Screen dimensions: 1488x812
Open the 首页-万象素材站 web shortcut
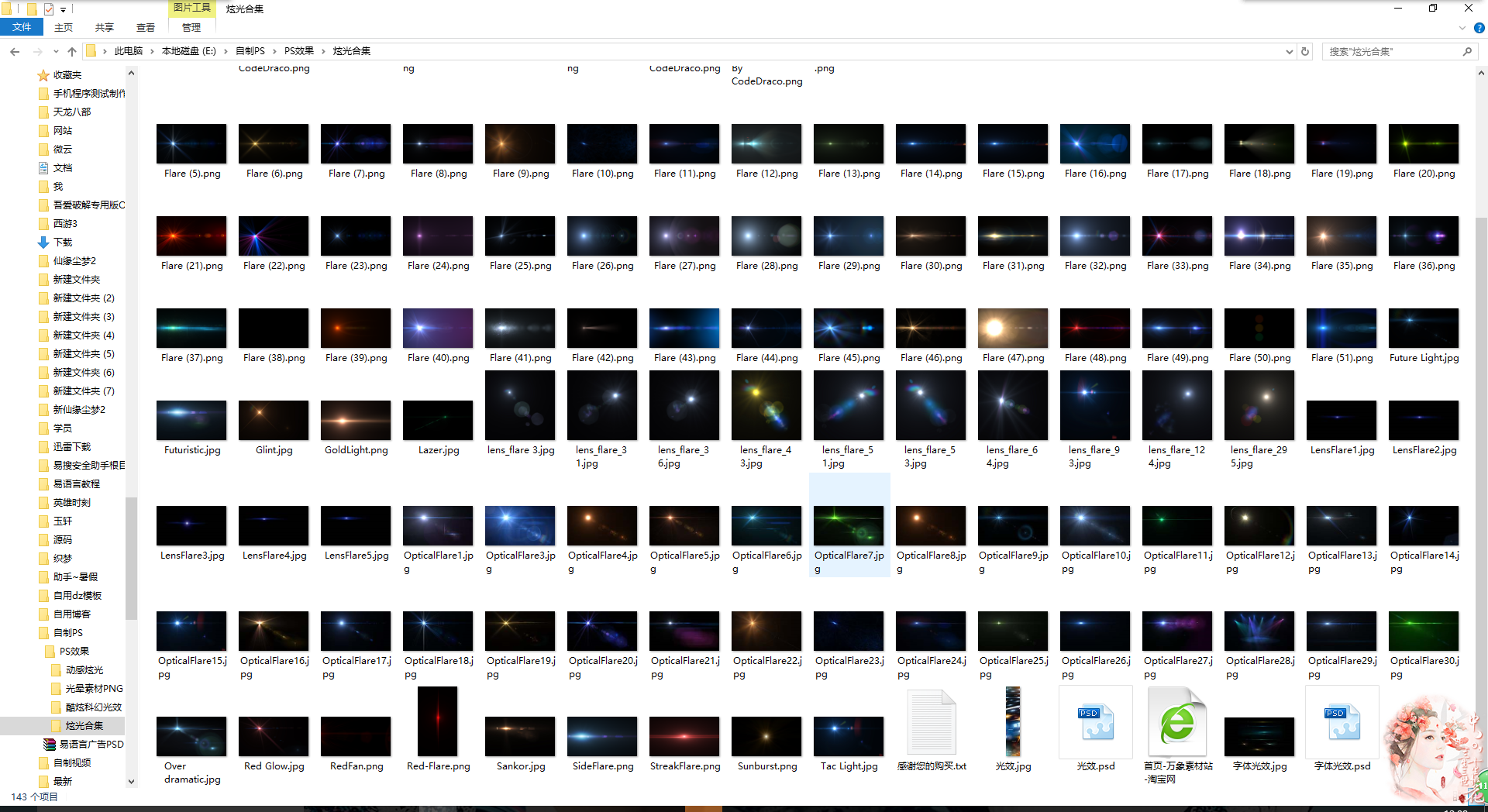[x=1177, y=723]
